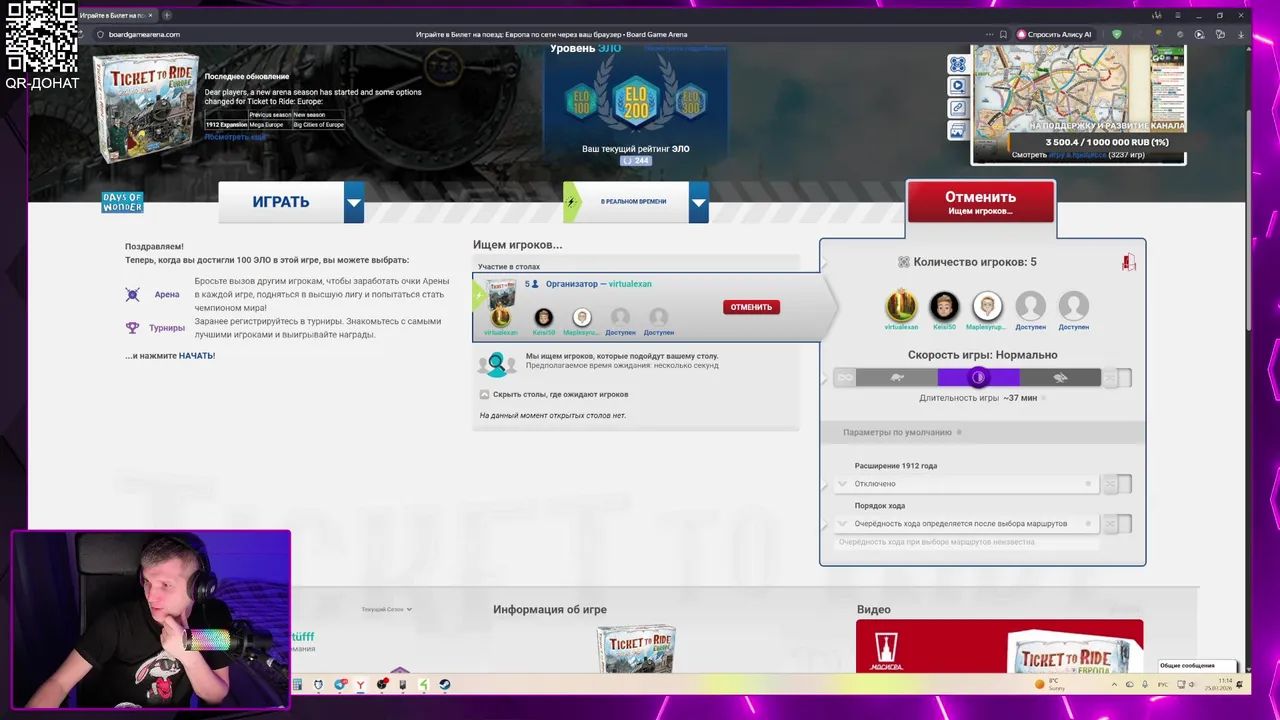Viewport: 1280px width, 720px height.
Task: Open the calculator icon in the taskbar
Action: tap(297, 685)
